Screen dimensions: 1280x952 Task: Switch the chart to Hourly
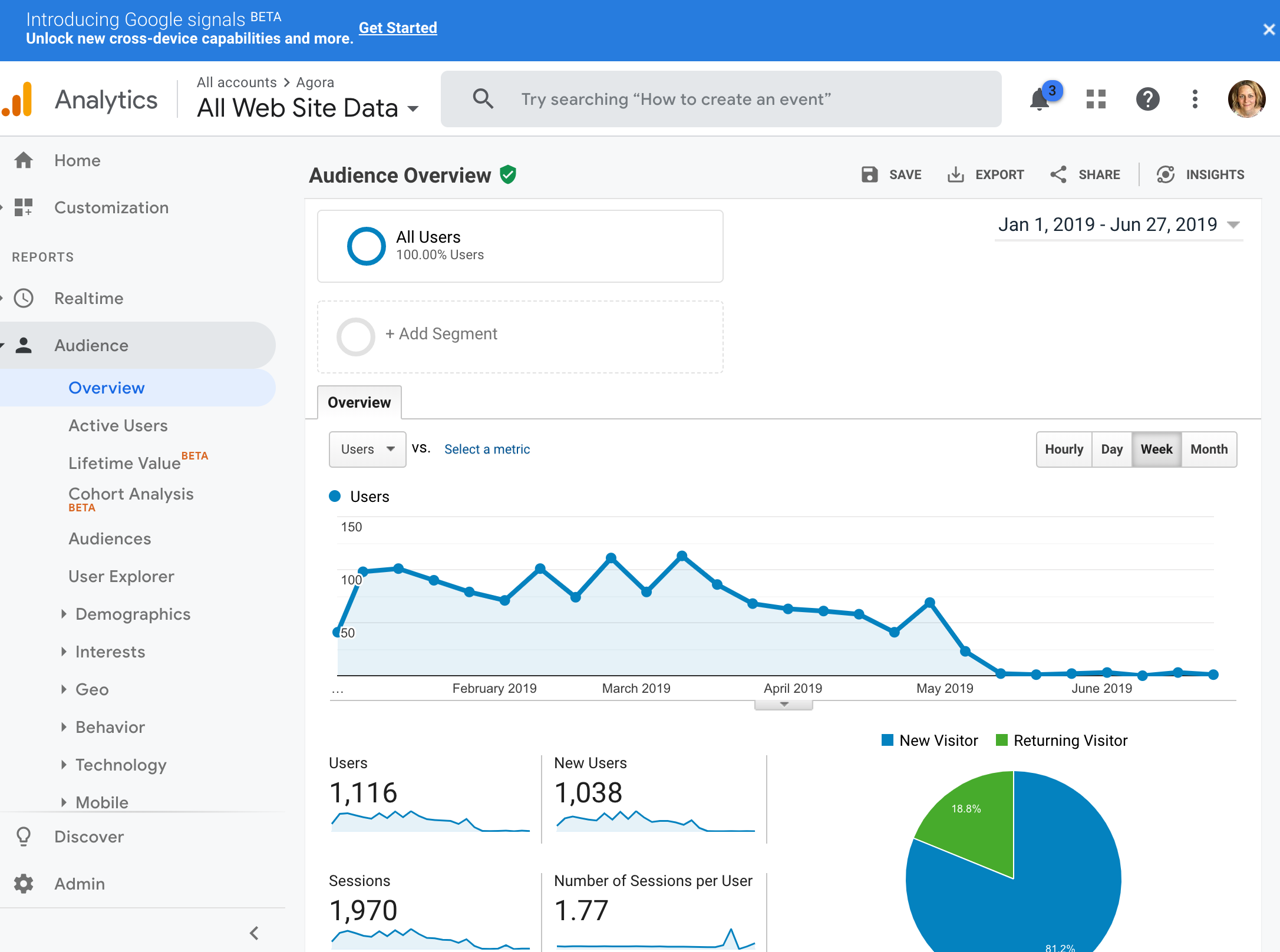point(1064,449)
